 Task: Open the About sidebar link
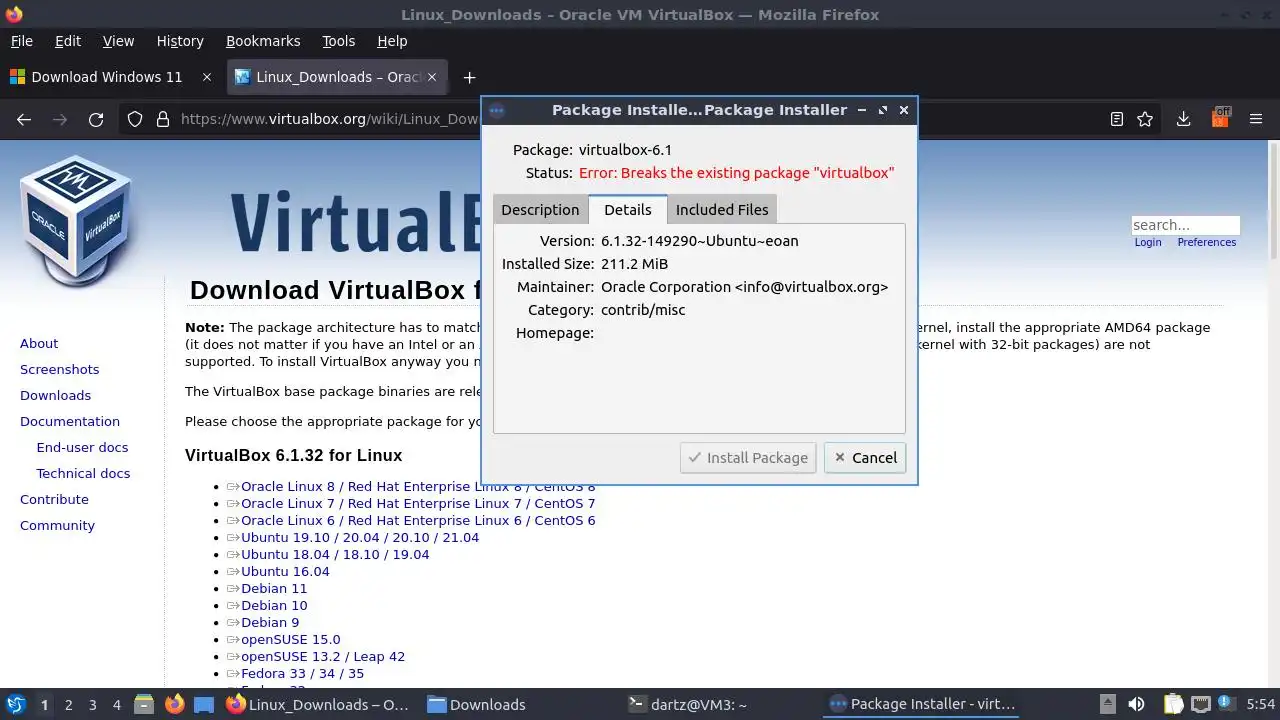(39, 343)
